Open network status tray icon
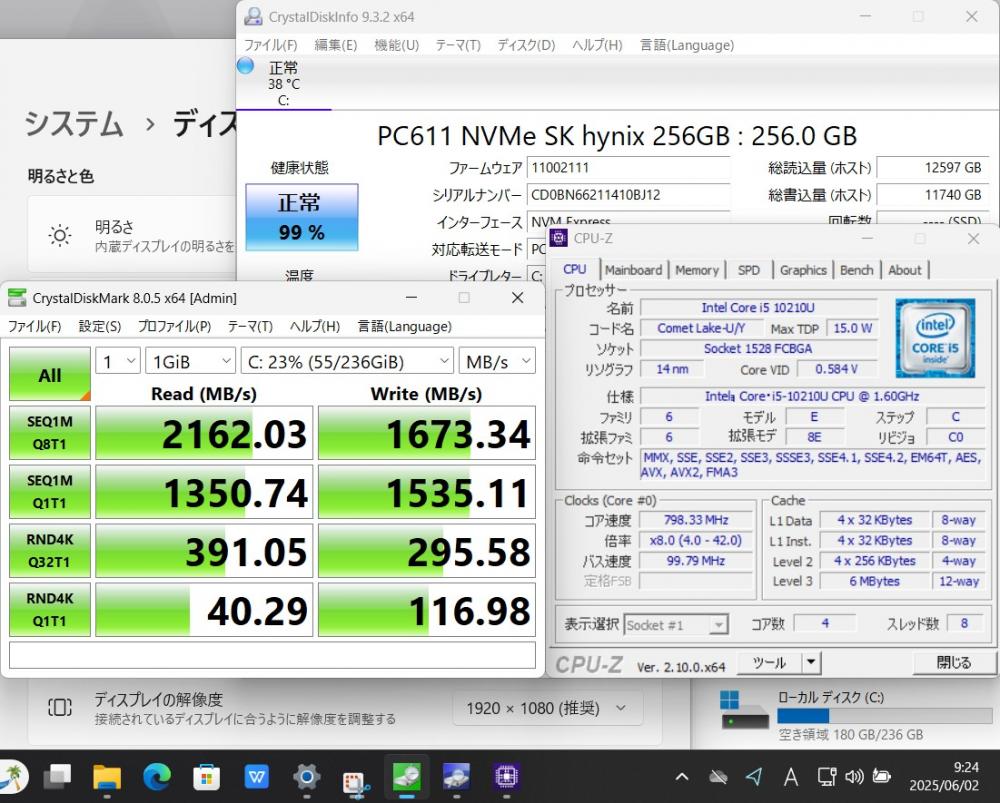The height and width of the screenshot is (803, 1000). 827,776
